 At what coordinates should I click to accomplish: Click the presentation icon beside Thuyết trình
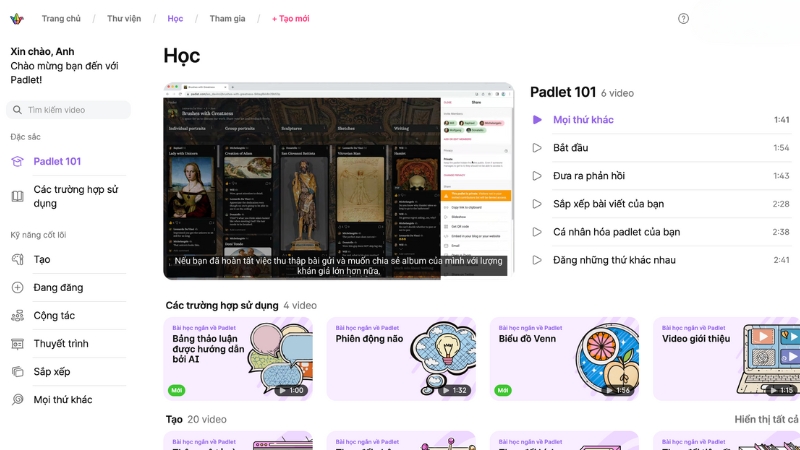point(17,343)
